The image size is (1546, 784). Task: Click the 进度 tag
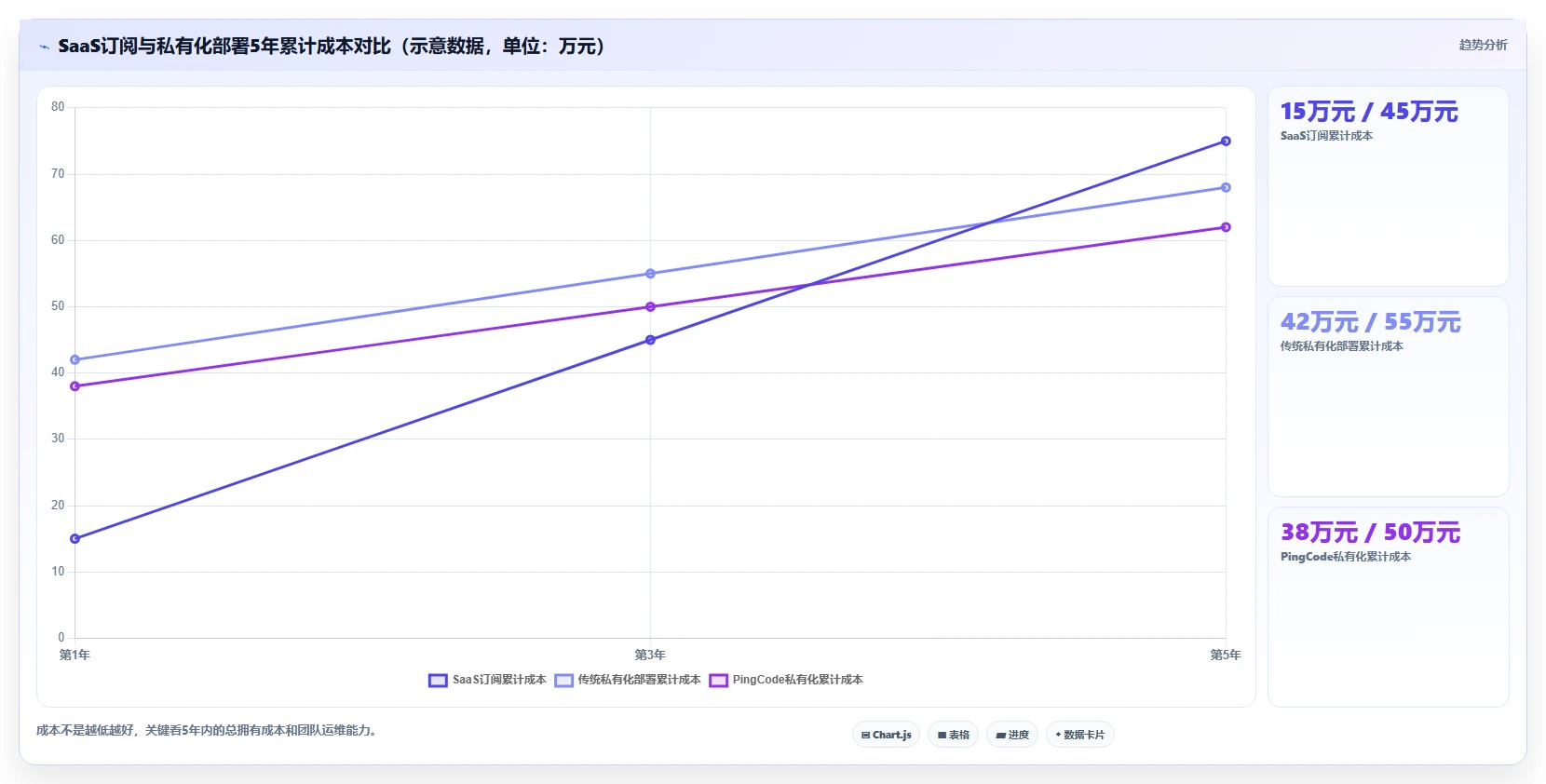point(1012,735)
